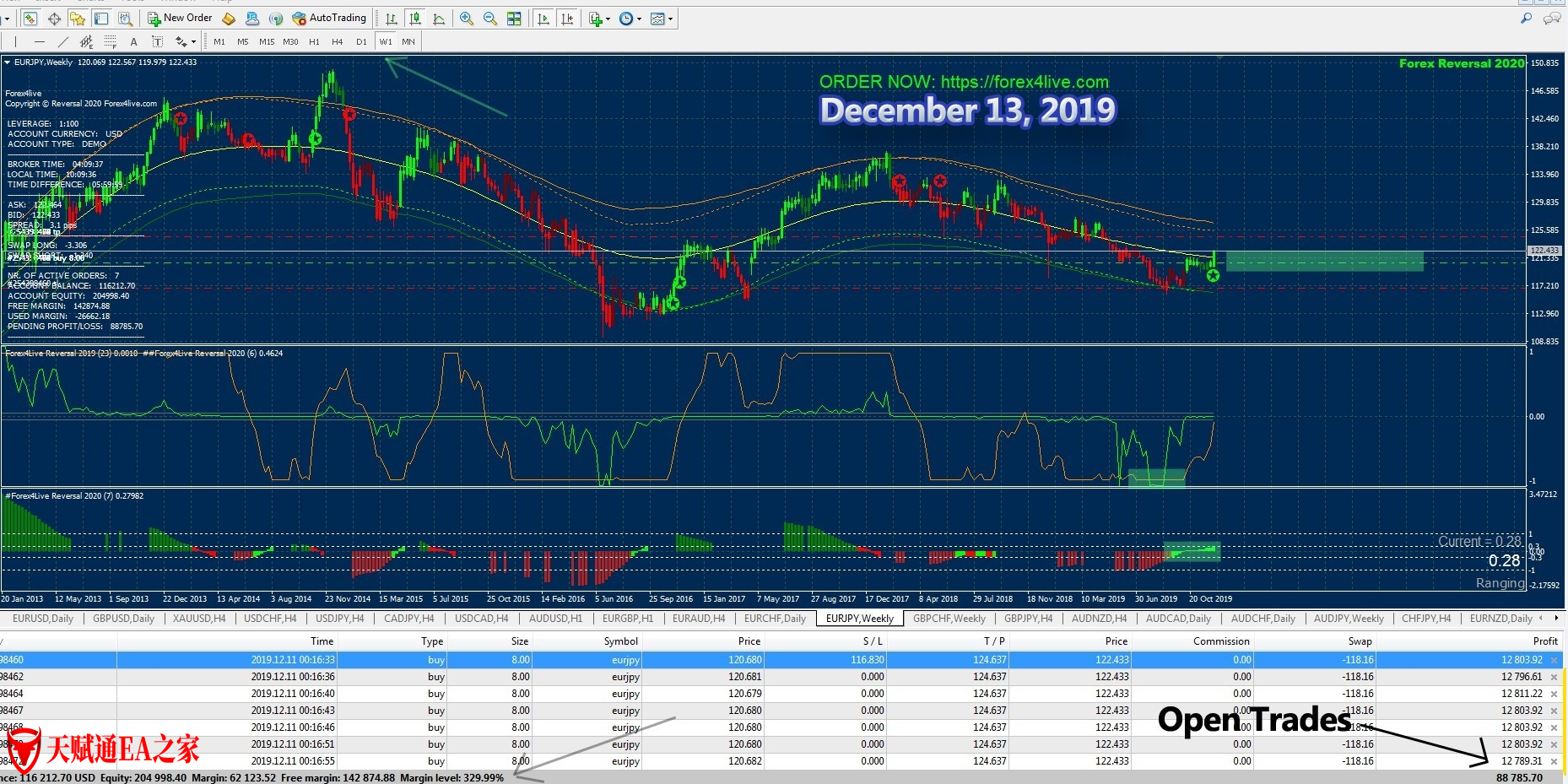
Task: Tile the chart windows
Action: (514, 19)
